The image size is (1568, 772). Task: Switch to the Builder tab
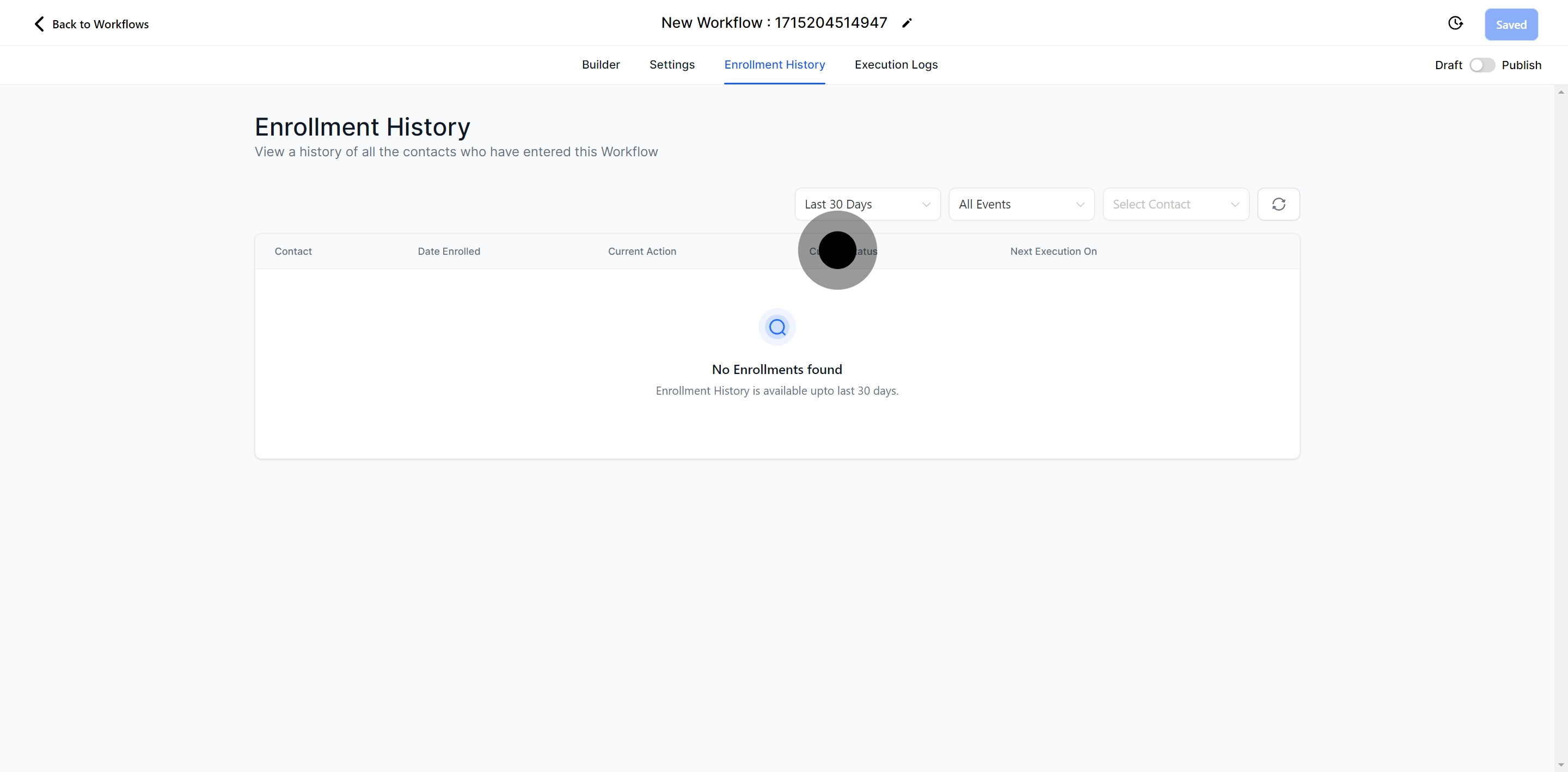click(600, 65)
